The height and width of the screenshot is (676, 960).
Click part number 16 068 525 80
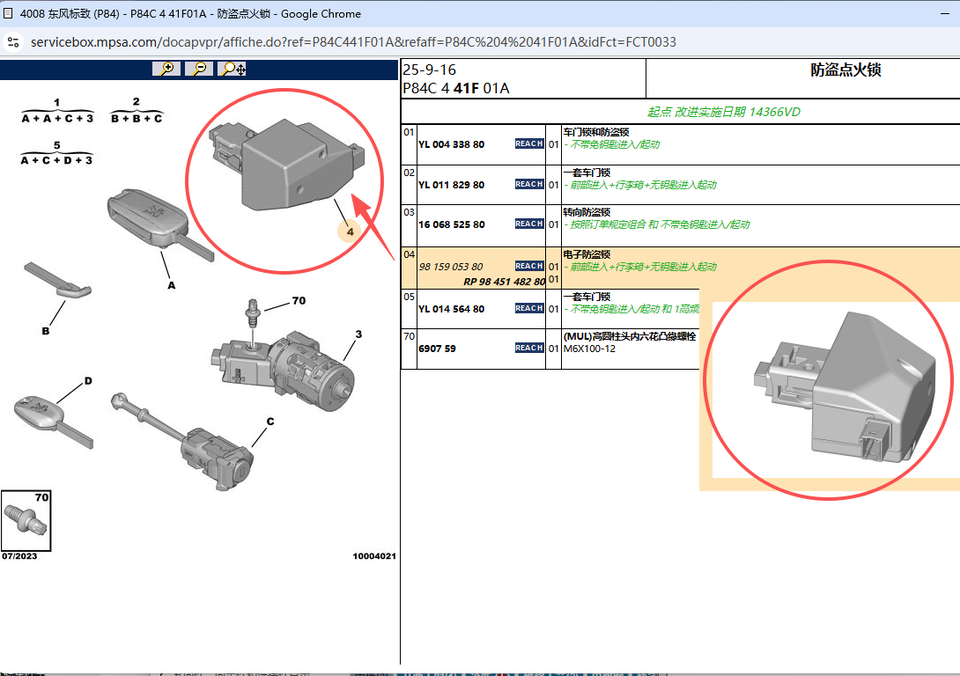[451, 225]
